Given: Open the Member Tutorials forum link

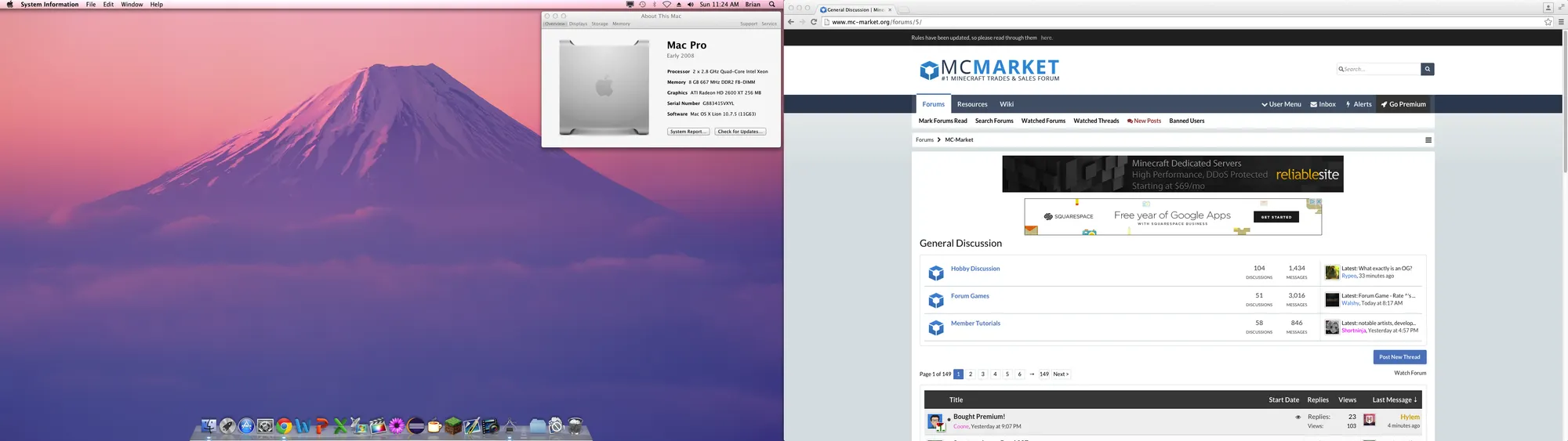Looking at the screenshot, I should (x=975, y=324).
